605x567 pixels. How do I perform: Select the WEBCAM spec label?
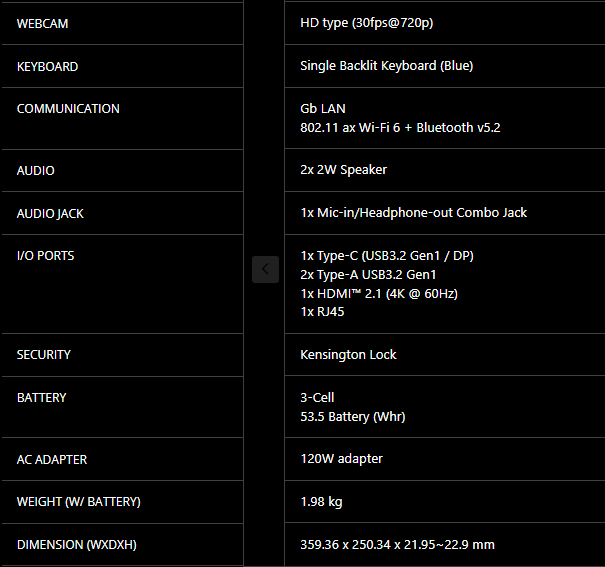(42, 24)
